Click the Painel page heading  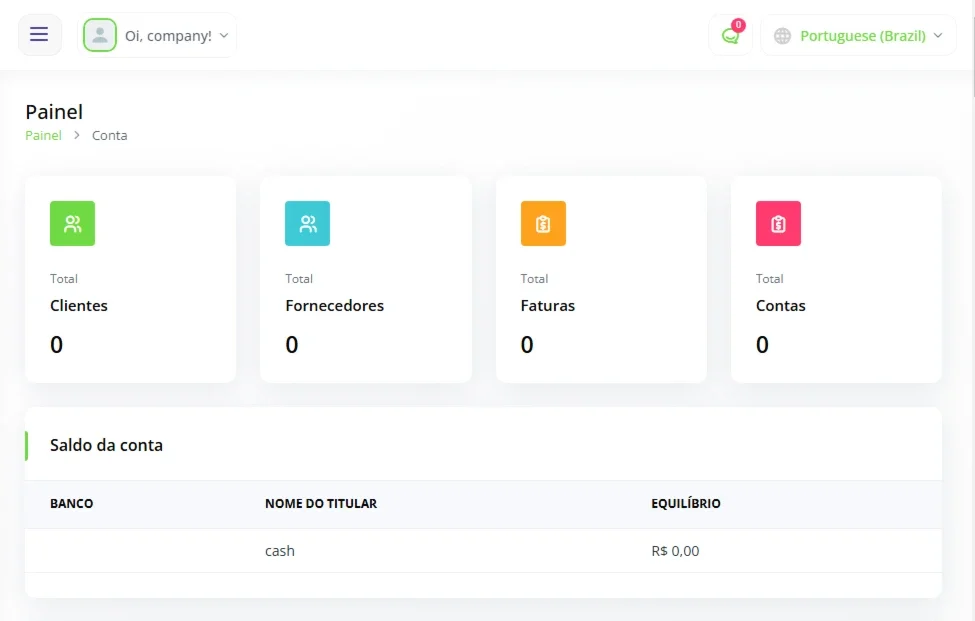point(54,112)
